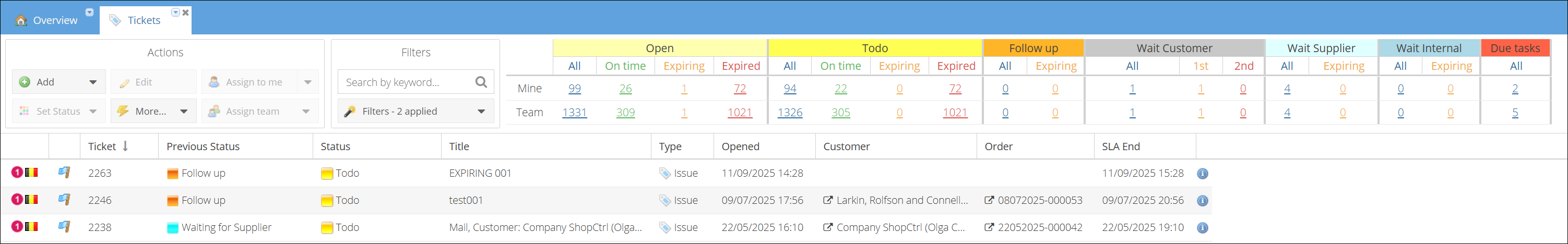Select the Tickets tab
The image size is (1568, 244).
pyautogui.click(x=144, y=20)
